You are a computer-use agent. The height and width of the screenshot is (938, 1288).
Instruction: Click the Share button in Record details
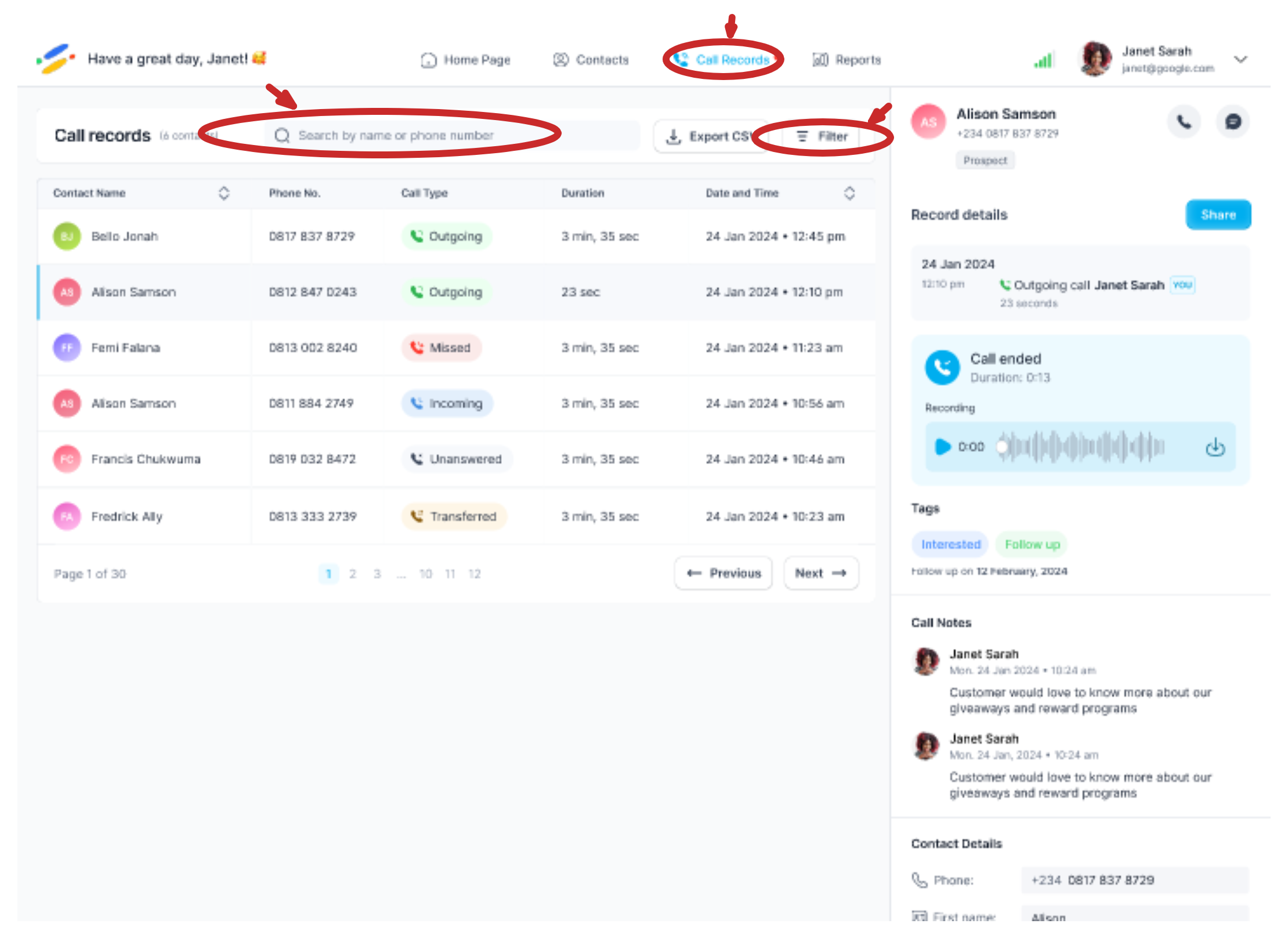1218,215
